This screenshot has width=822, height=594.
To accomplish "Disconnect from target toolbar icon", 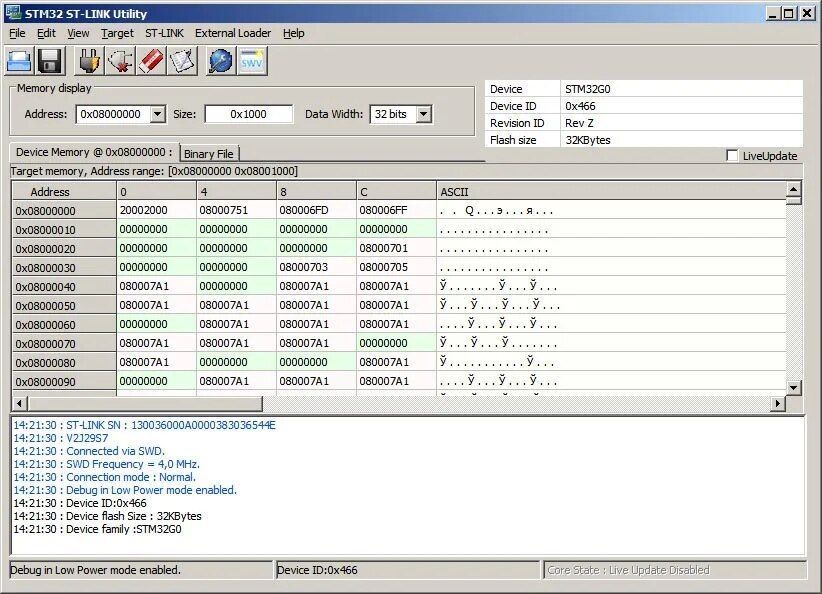I will pyautogui.click(x=120, y=61).
